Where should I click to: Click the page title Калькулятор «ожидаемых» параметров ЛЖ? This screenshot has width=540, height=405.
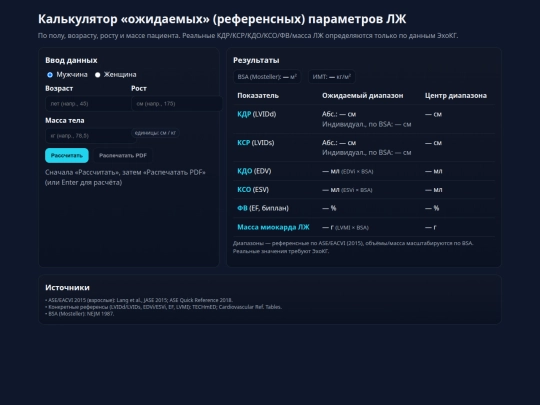[x=222, y=19]
